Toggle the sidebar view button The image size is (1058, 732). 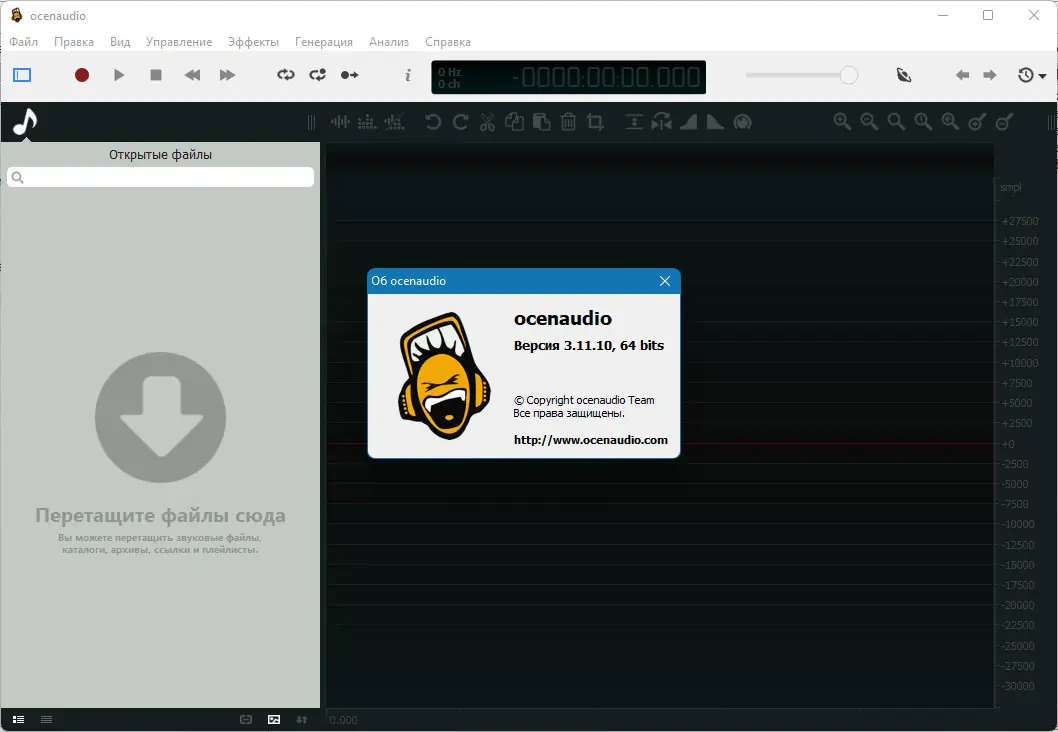pos(22,75)
